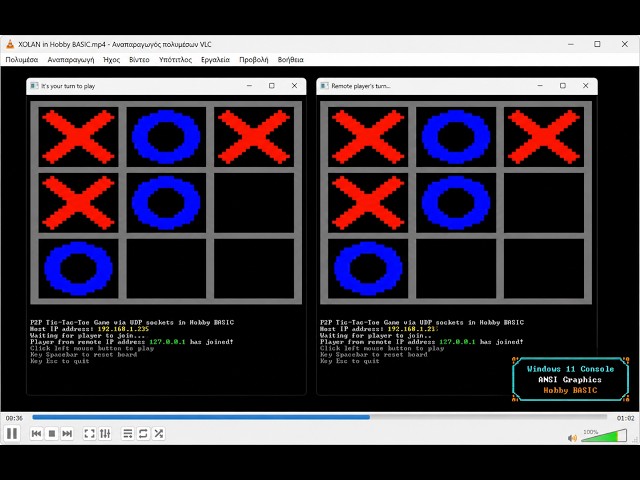Maximize the "It's your turn to play" window
Screen dimensions: 640x480
point(272,86)
